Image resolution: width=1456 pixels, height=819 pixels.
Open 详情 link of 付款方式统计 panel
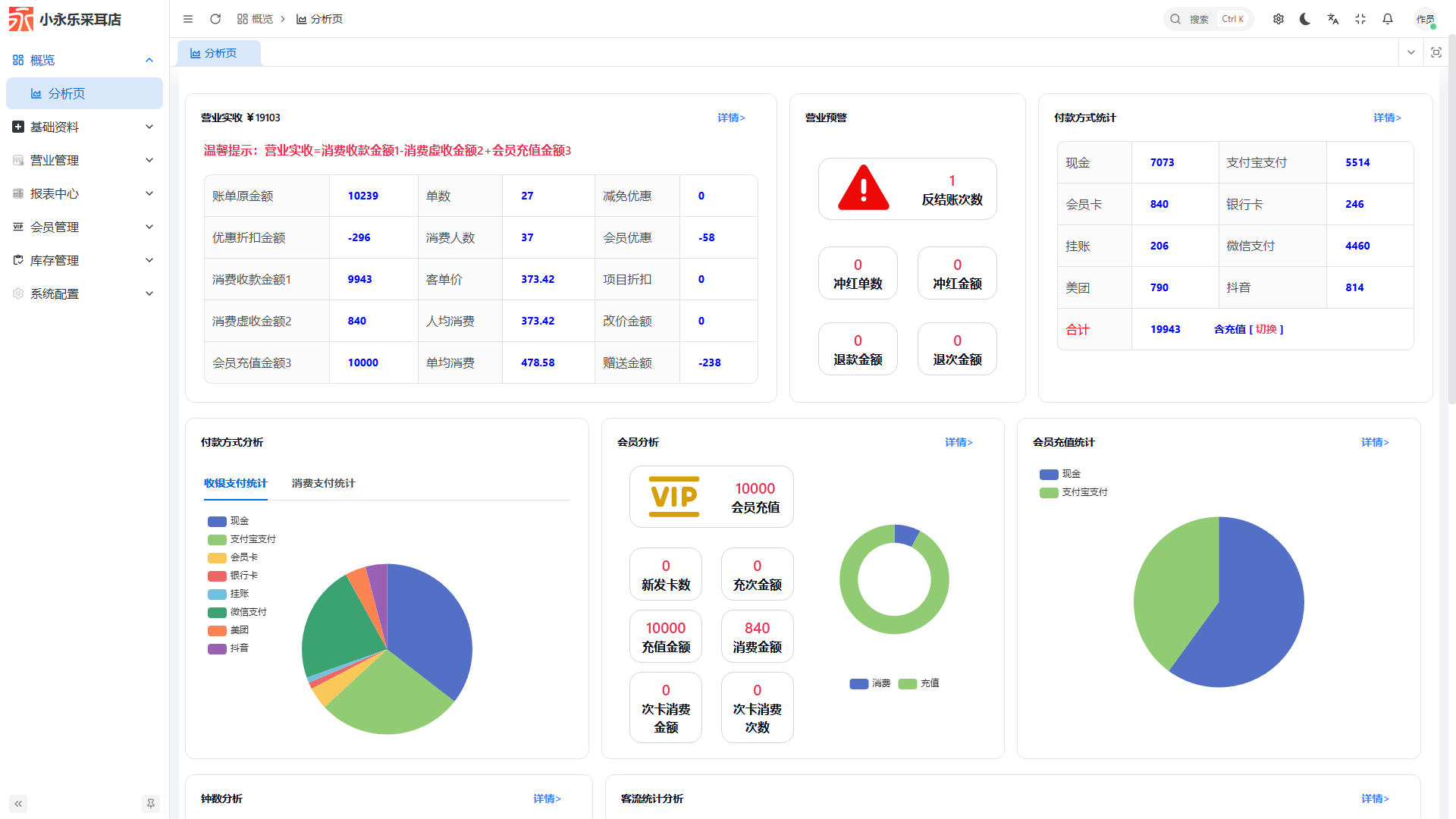click(1387, 118)
